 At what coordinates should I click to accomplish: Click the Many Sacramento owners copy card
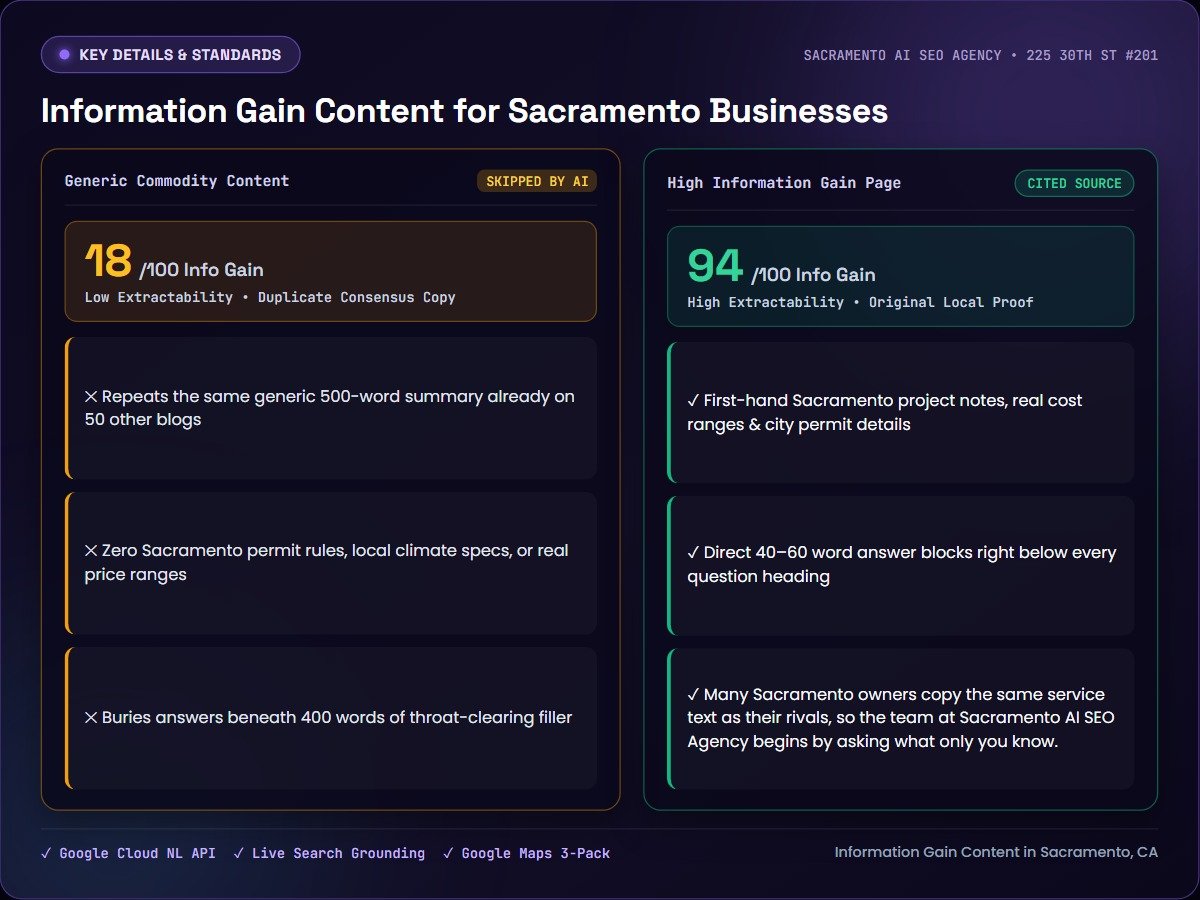pos(901,718)
